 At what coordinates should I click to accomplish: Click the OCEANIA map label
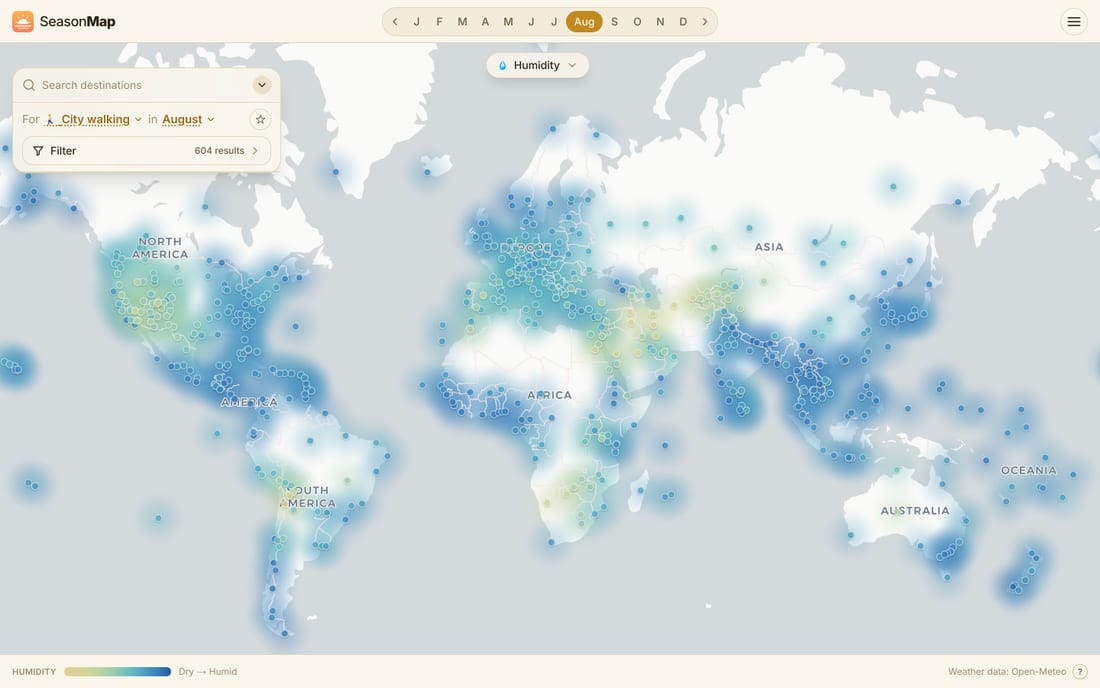point(1028,471)
